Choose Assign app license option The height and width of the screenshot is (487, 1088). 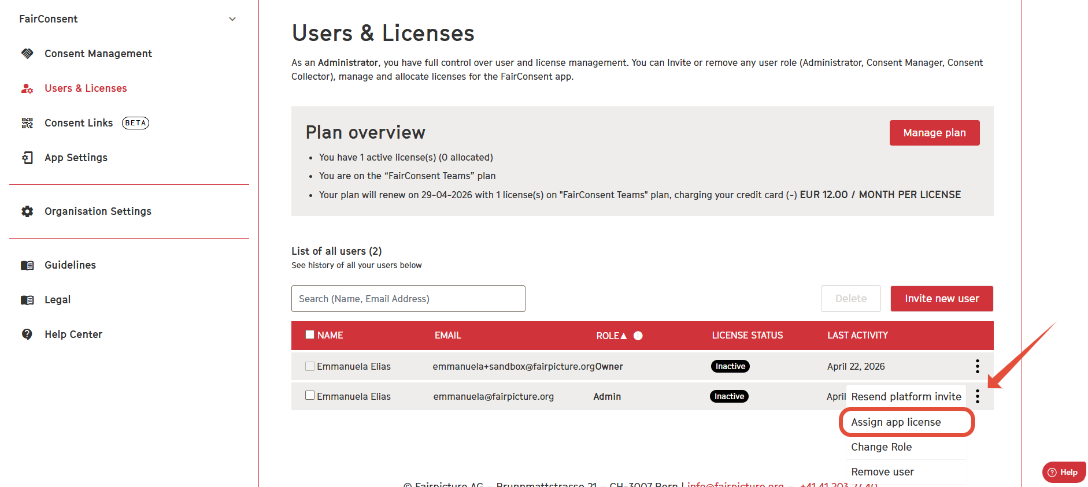click(906, 422)
